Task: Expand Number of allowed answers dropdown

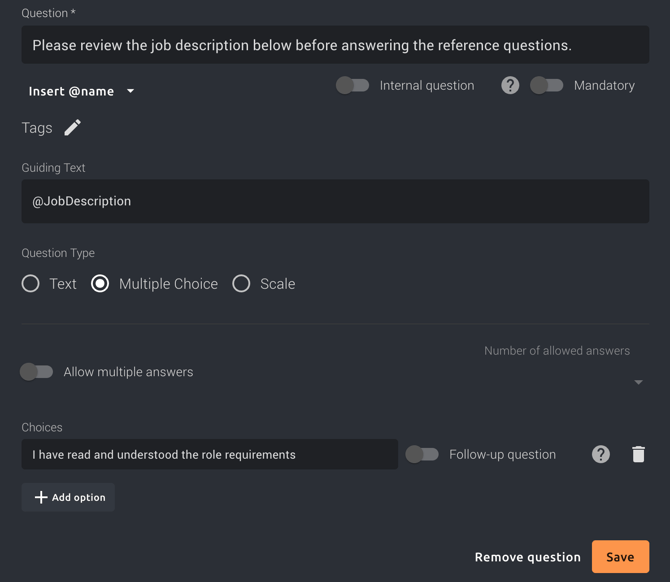Action: pyautogui.click(x=638, y=382)
